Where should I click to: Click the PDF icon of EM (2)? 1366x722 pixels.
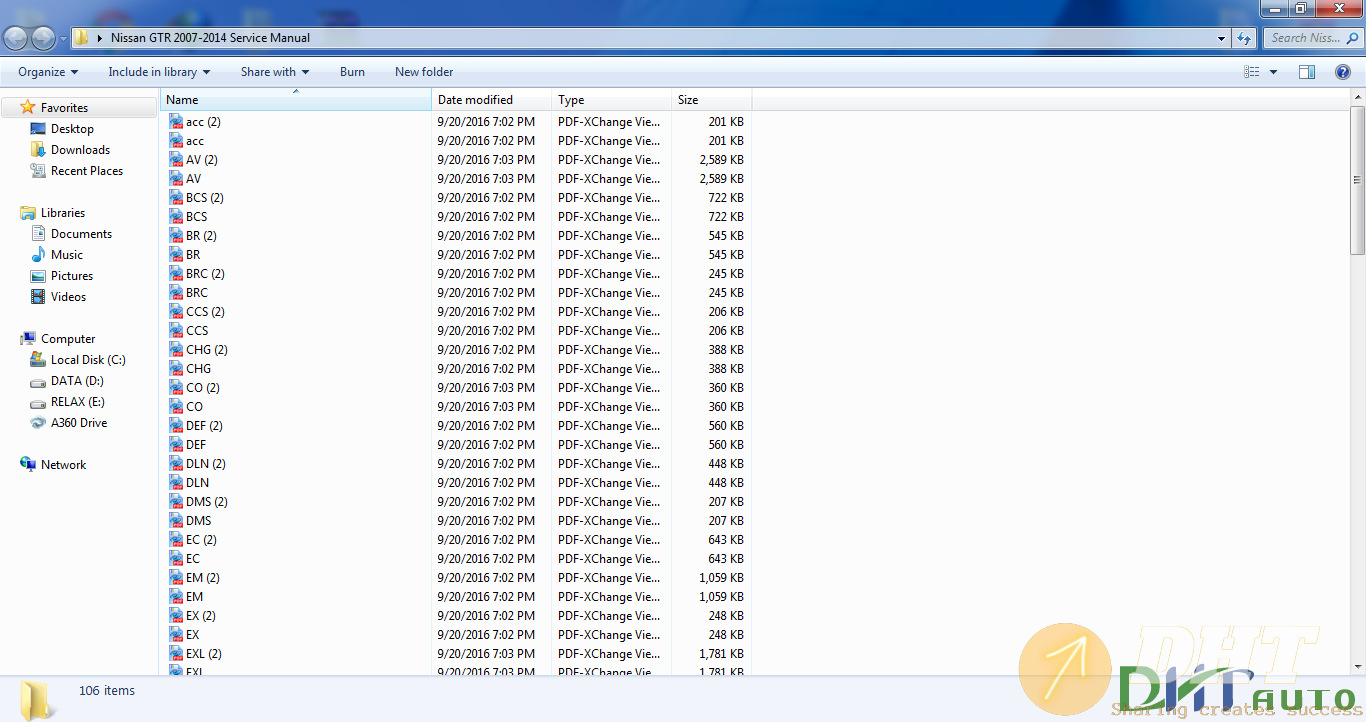(176, 578)
